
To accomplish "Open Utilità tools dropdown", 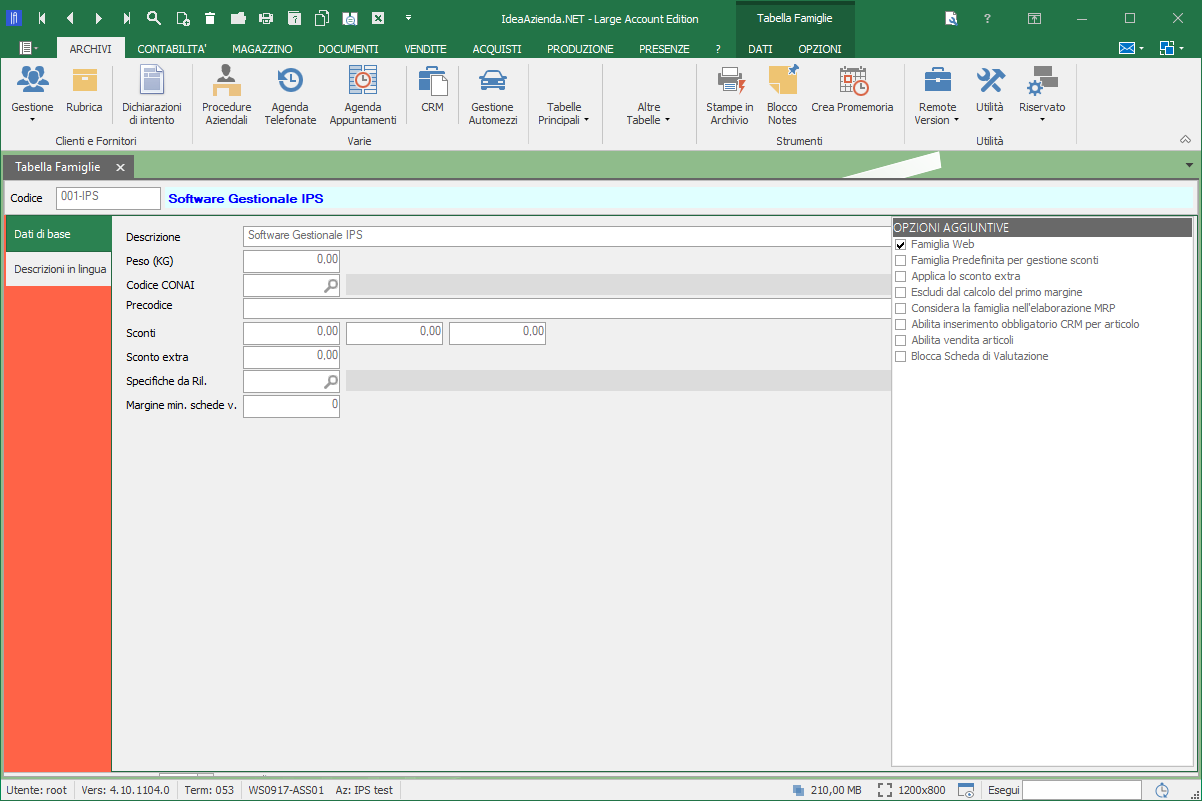I will 990,95.
